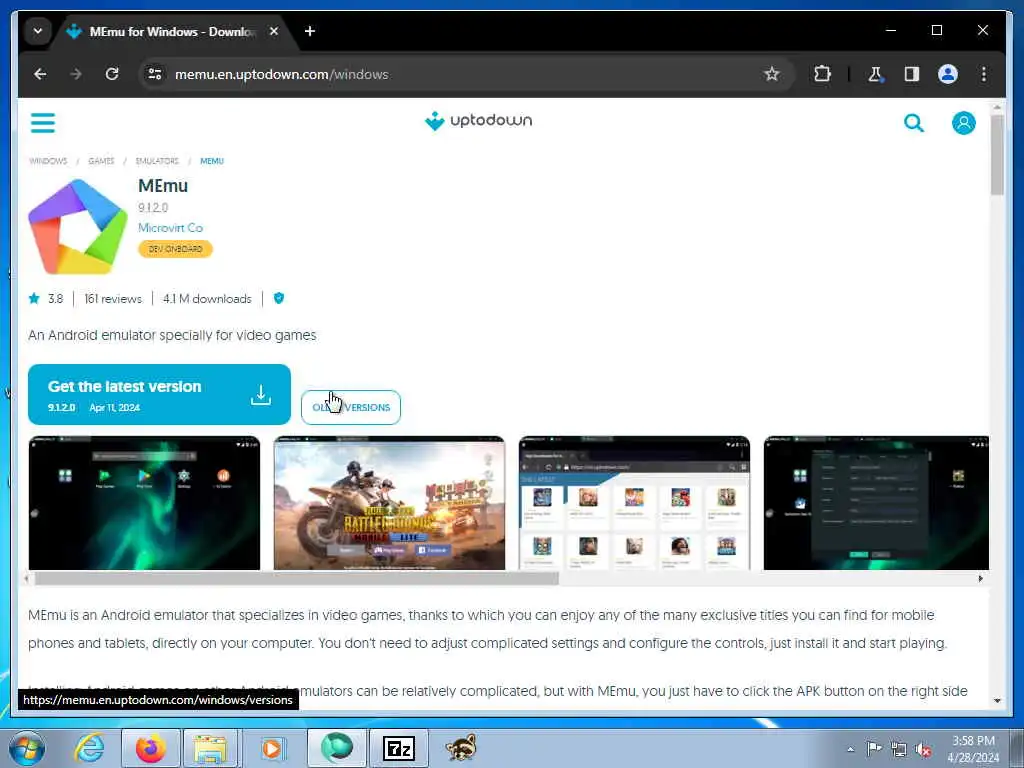Open the Chrome Labs flask icon
1024x768 pixels.
(x=875, y=74)
